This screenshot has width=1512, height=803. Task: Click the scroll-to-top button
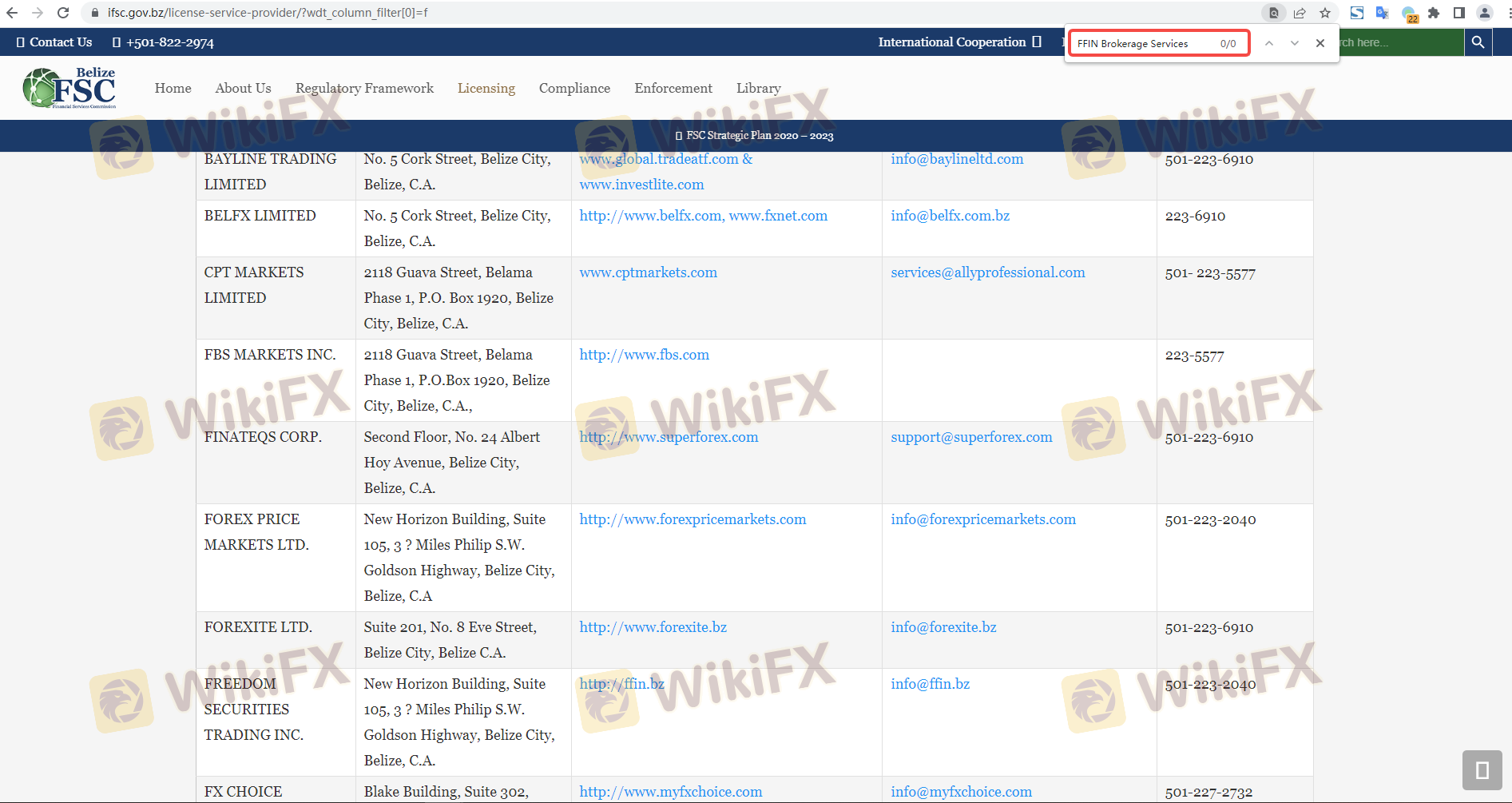click(1482, 770)
